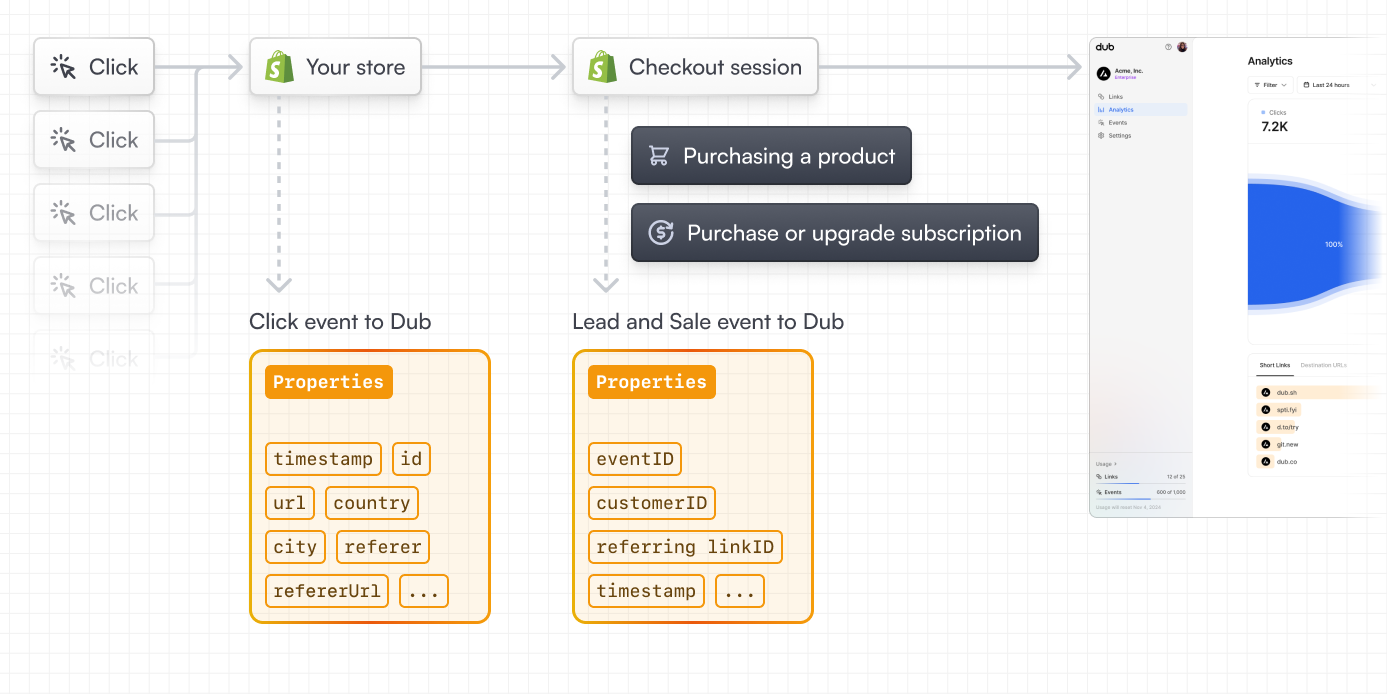The width and height of the screenshot is (1387, 694).
Task: Expand the Usage section
Action: pyautogui.click(x=1106, y=464)
